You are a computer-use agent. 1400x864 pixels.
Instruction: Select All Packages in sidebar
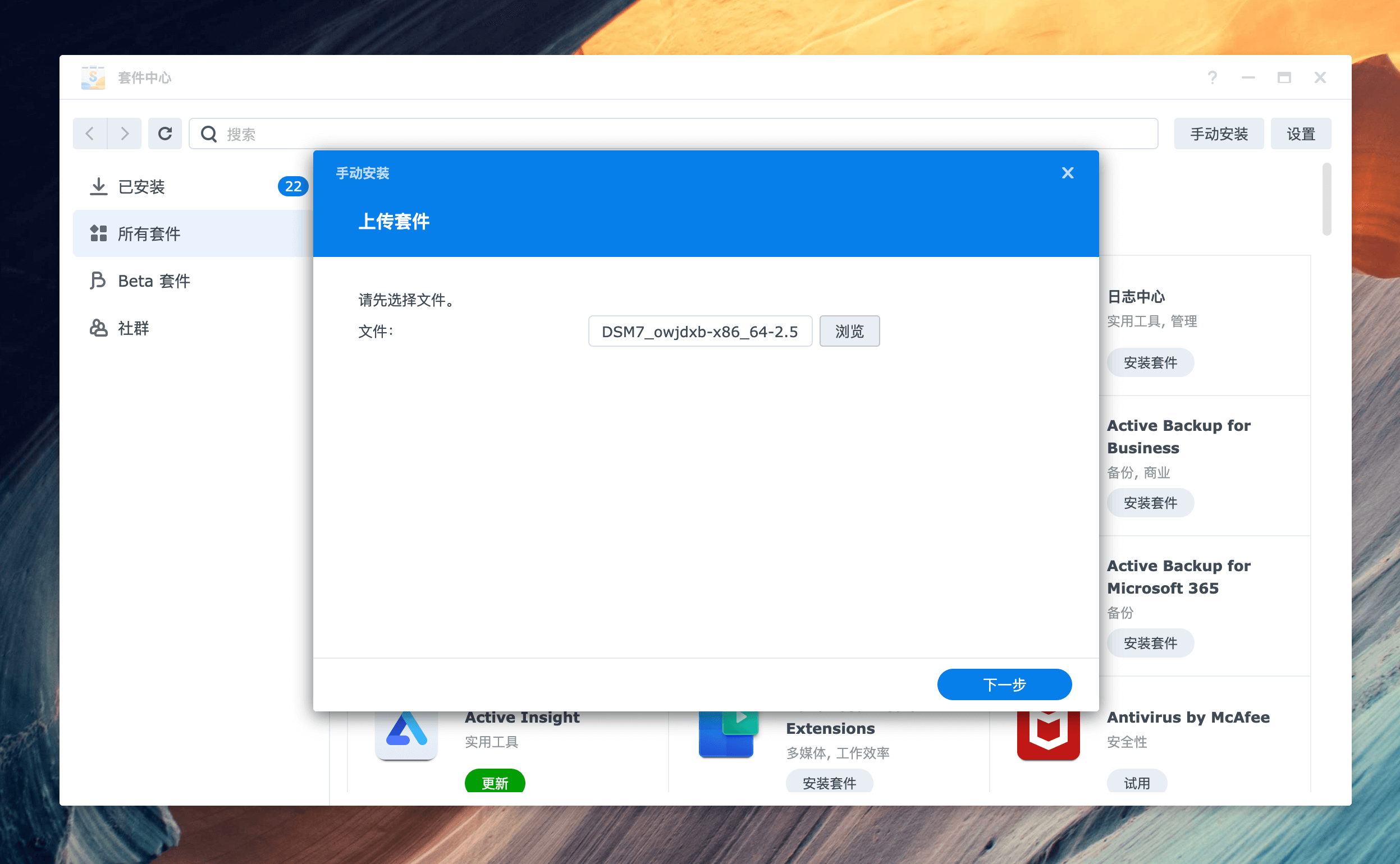(149, 234)
